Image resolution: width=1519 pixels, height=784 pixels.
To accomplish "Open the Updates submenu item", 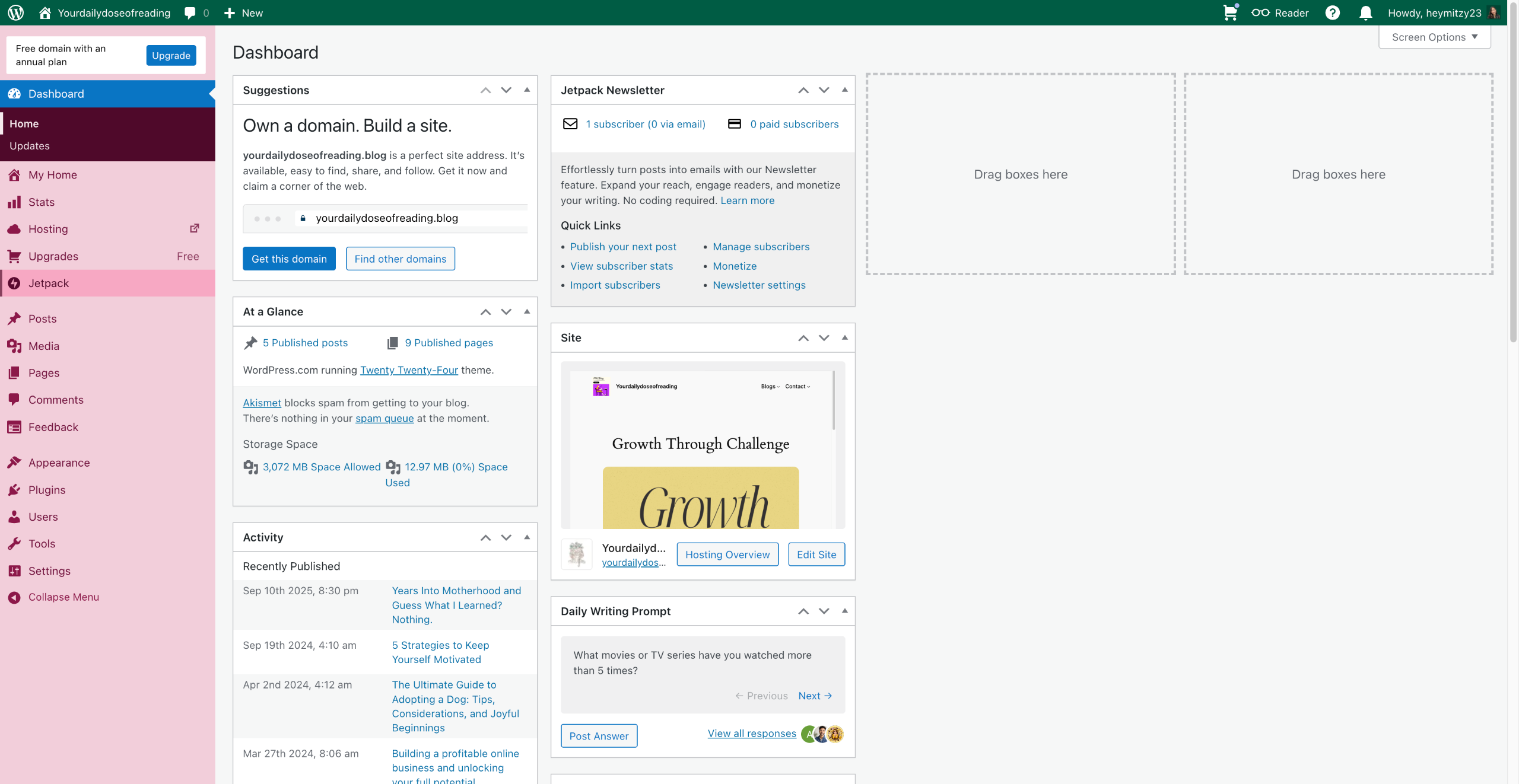I will 30,145.
